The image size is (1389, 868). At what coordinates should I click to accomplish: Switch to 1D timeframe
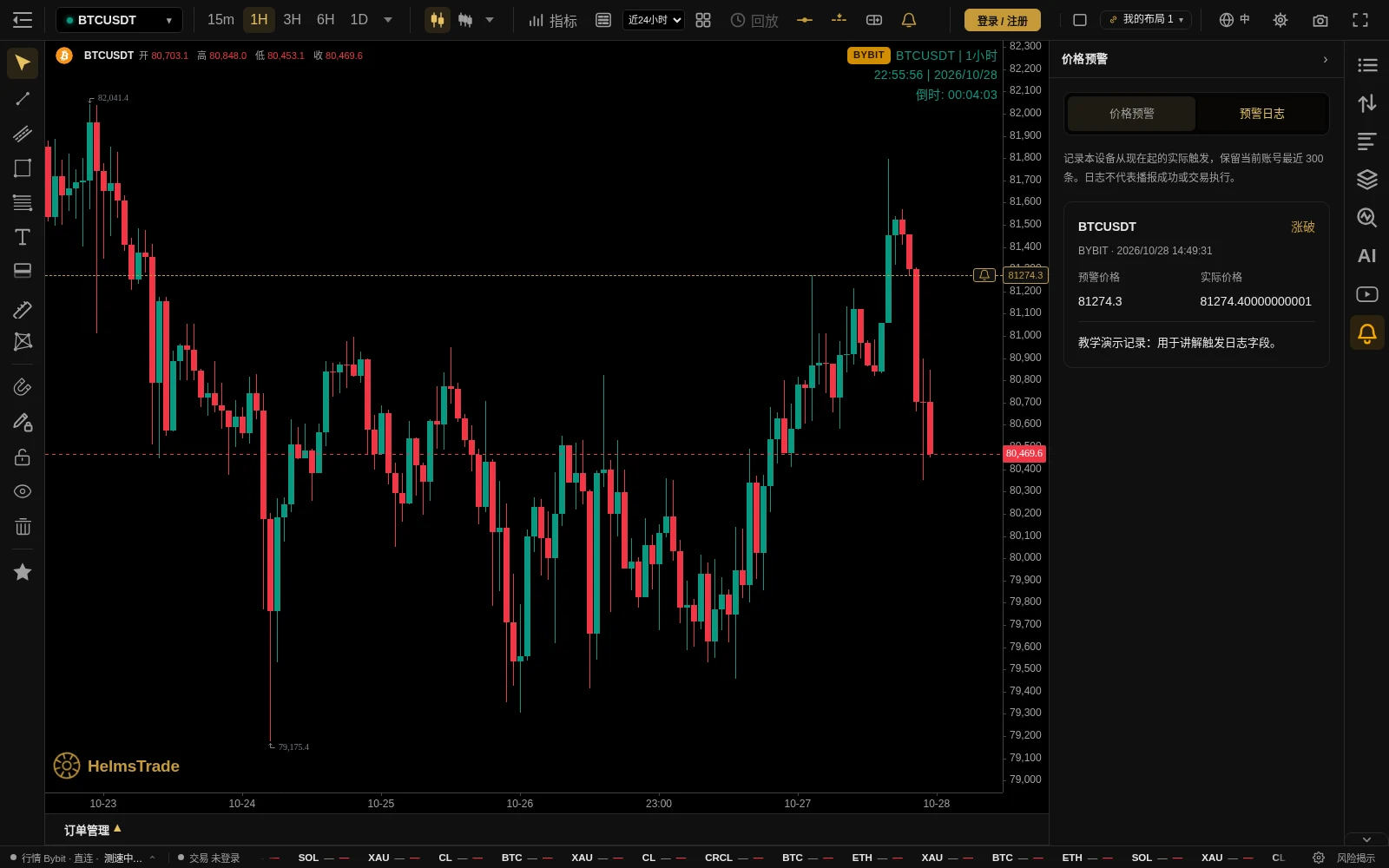[x=359, y=20]
